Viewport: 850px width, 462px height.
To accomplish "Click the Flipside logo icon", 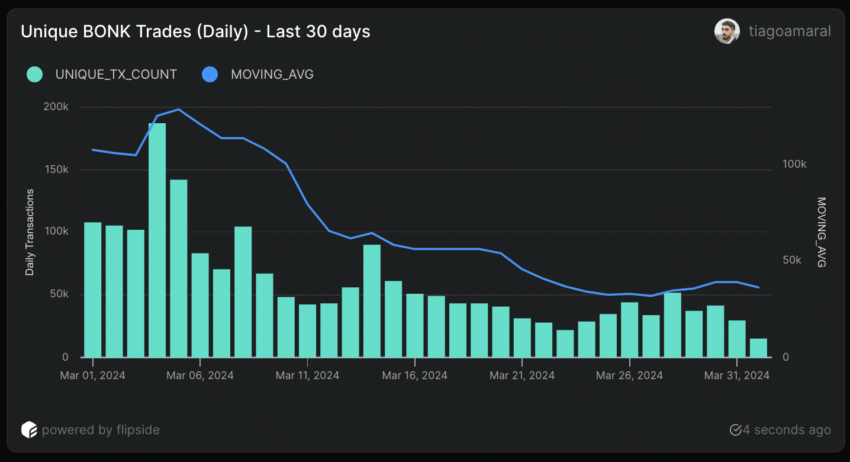I will point(29,429).
